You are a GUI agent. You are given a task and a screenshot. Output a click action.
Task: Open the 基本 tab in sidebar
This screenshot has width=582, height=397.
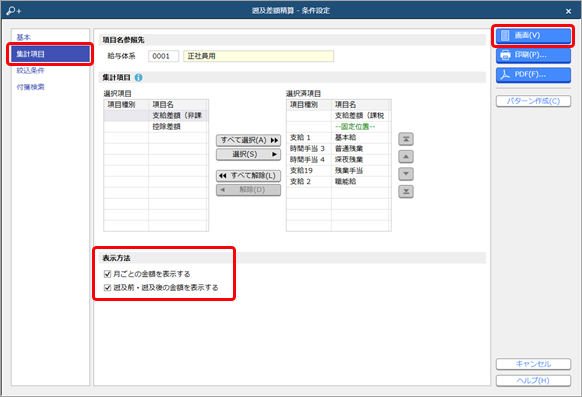pos(23,37)
